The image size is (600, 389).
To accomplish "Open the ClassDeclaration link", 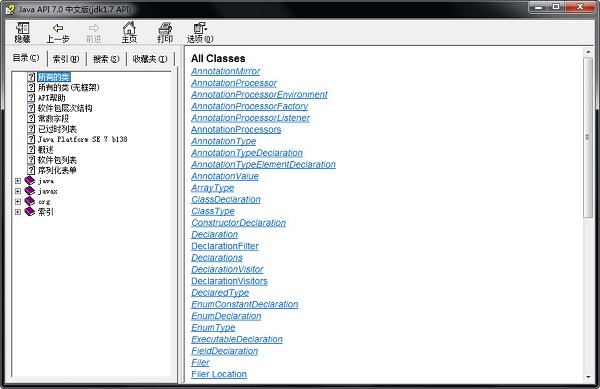I will coord(226,199).
